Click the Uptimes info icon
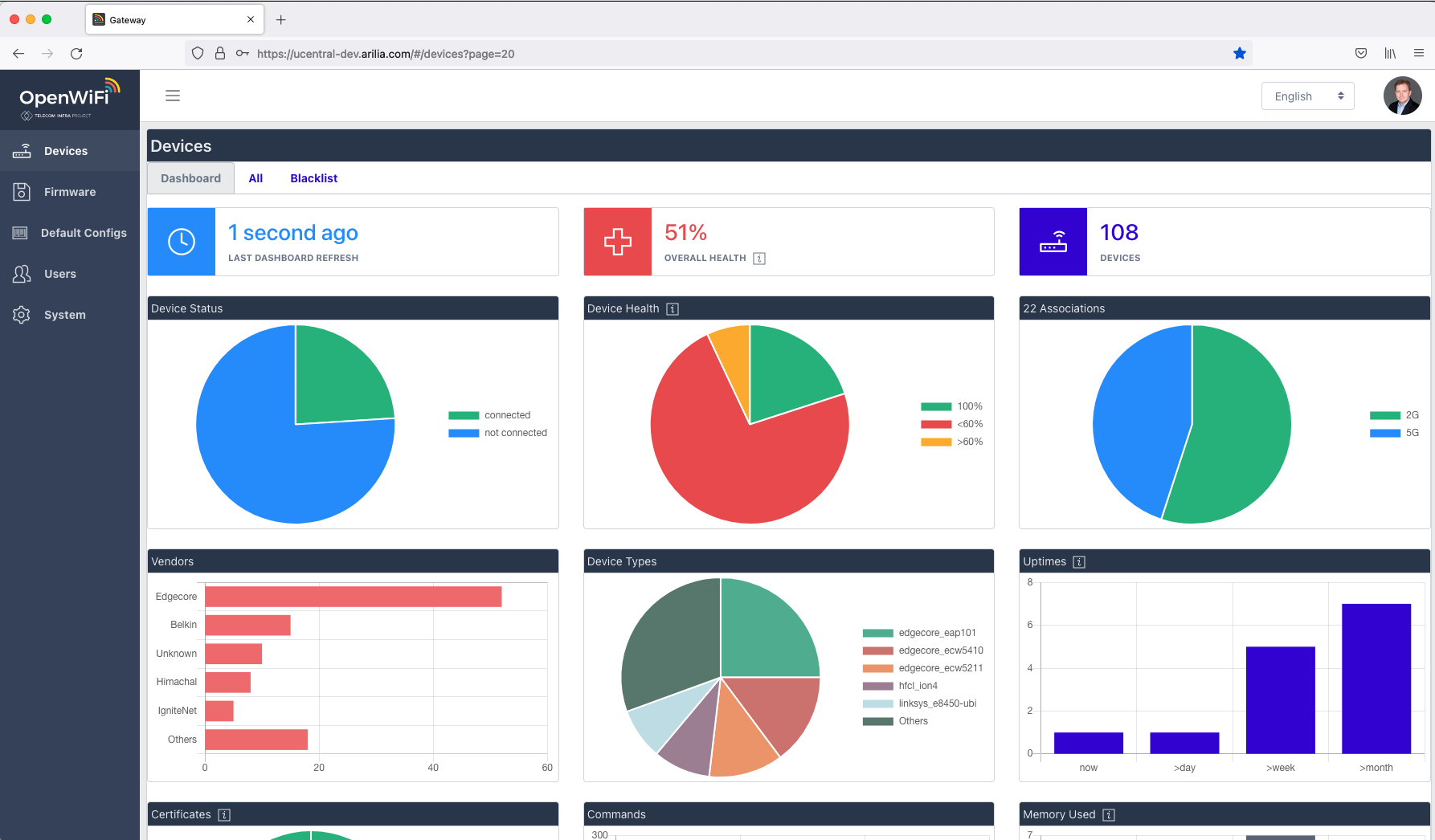Viewport: 1435px width, 840px height. [x=1079, y=562]
